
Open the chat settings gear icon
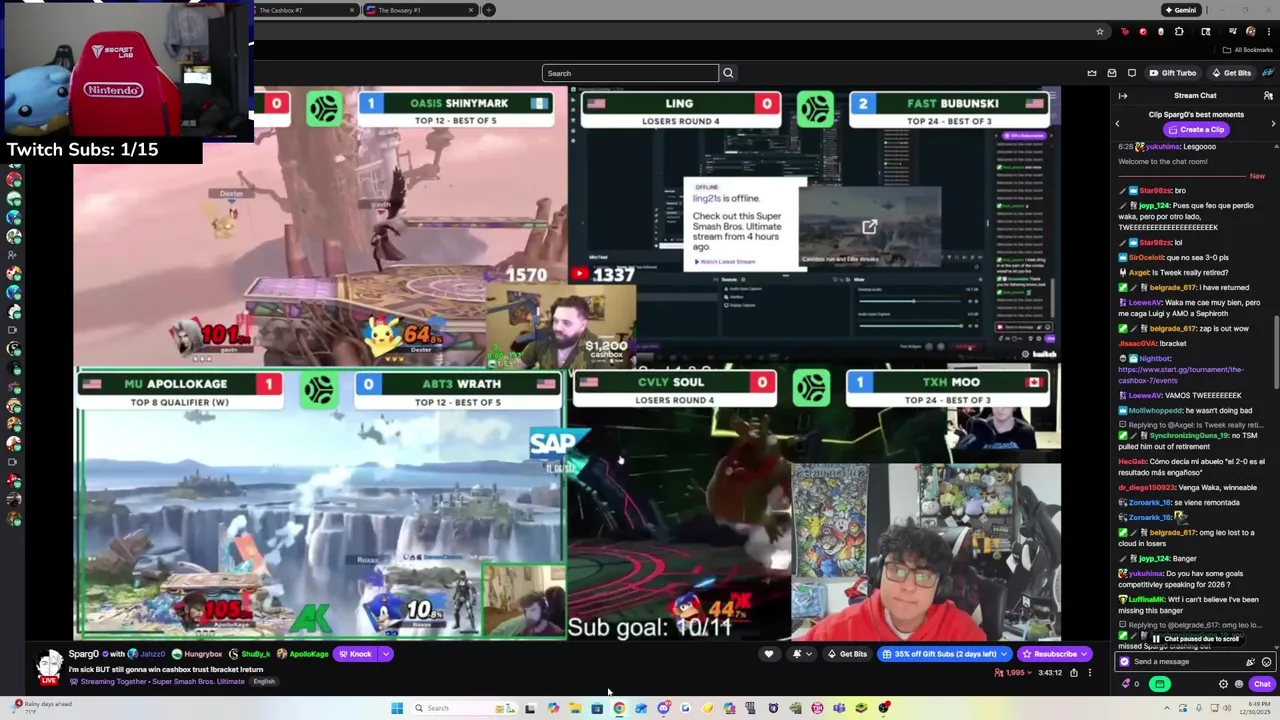click(1223, 684)
